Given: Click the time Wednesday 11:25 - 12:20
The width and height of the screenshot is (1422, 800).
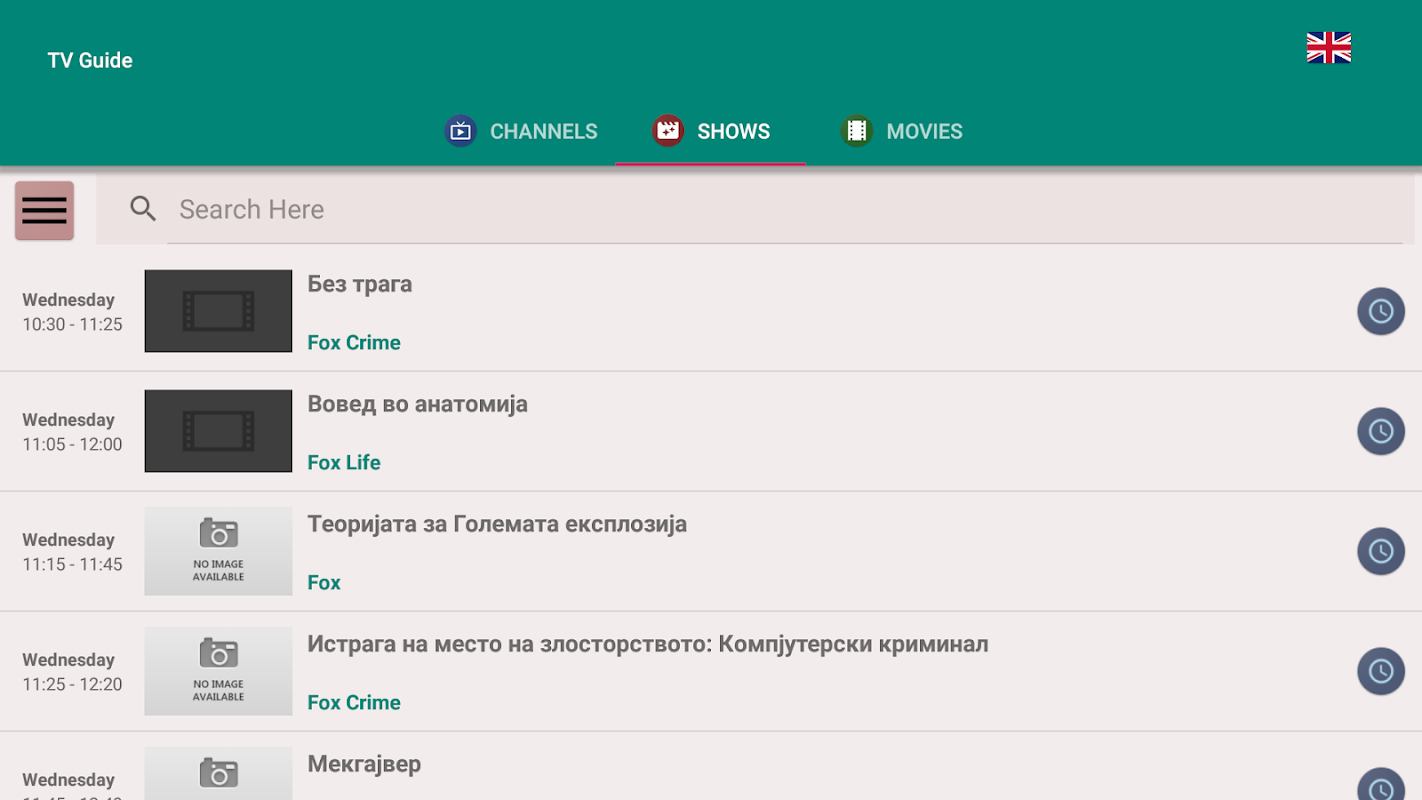Looking at the screenshot, I should click(72, 672).
